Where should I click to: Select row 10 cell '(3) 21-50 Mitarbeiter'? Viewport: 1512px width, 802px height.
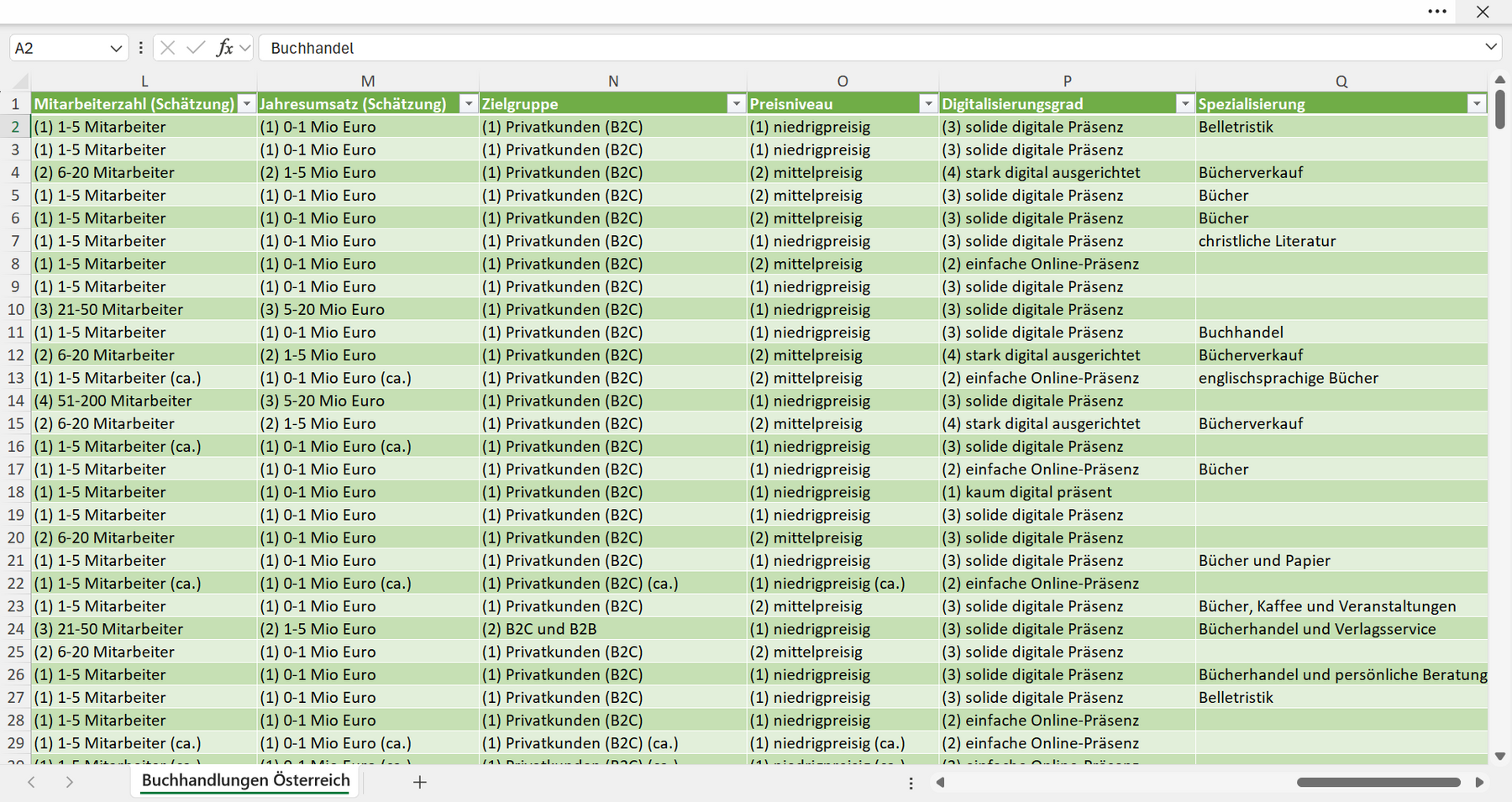coord(144,309)
